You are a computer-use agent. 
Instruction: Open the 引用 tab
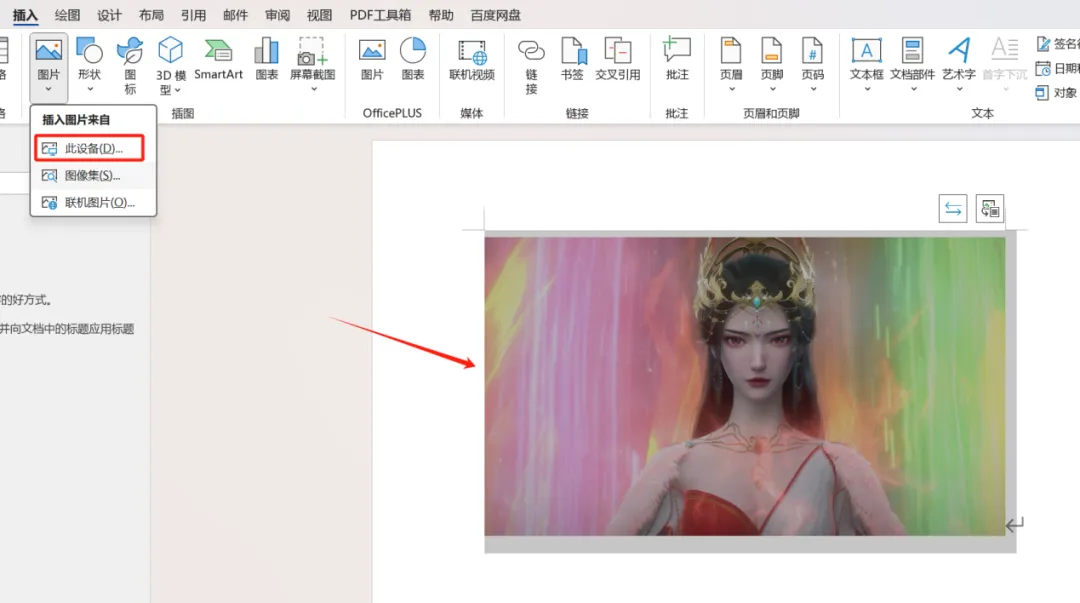click(x=193, y=15)
